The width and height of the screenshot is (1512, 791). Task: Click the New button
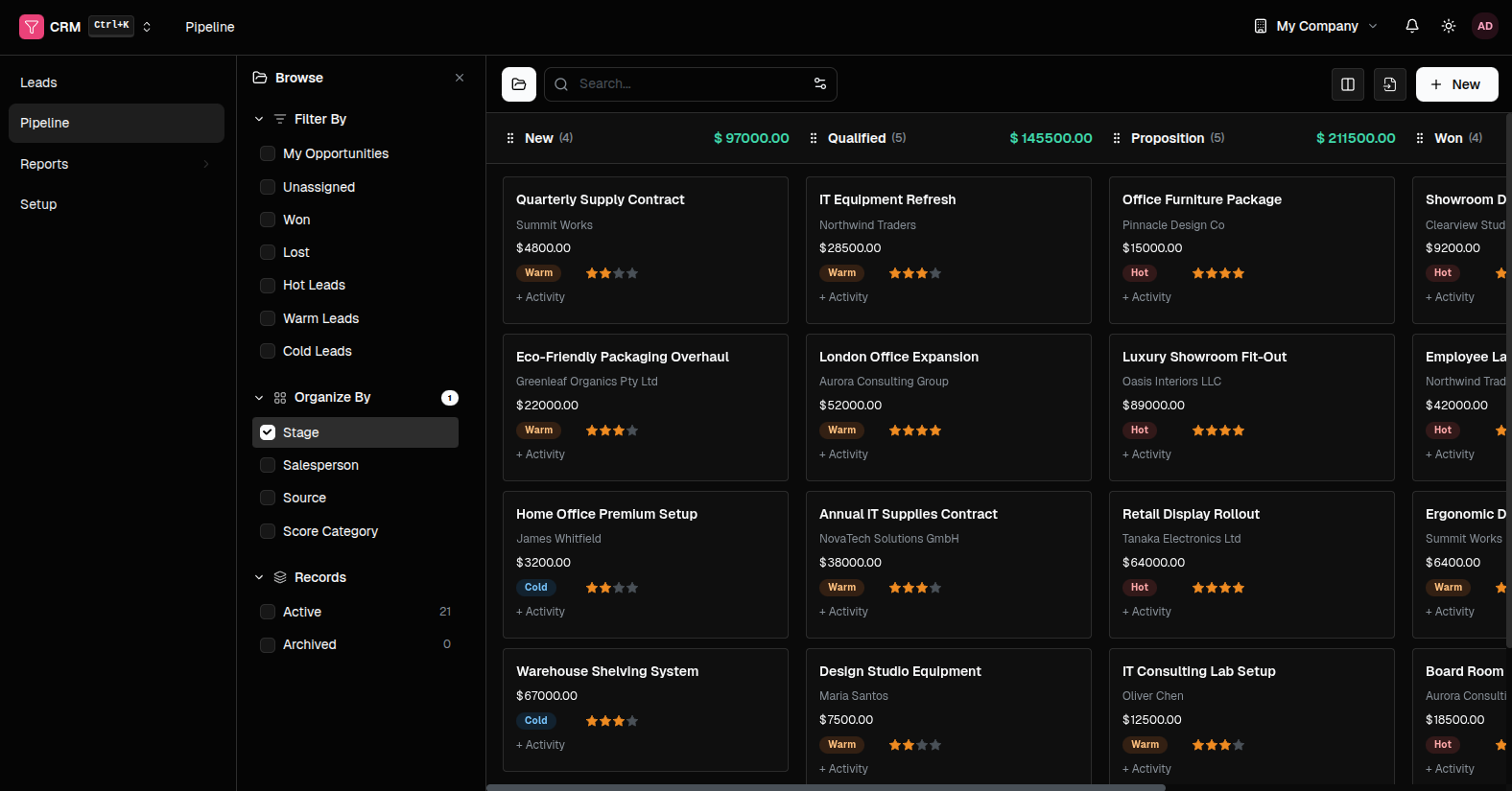1456,84
